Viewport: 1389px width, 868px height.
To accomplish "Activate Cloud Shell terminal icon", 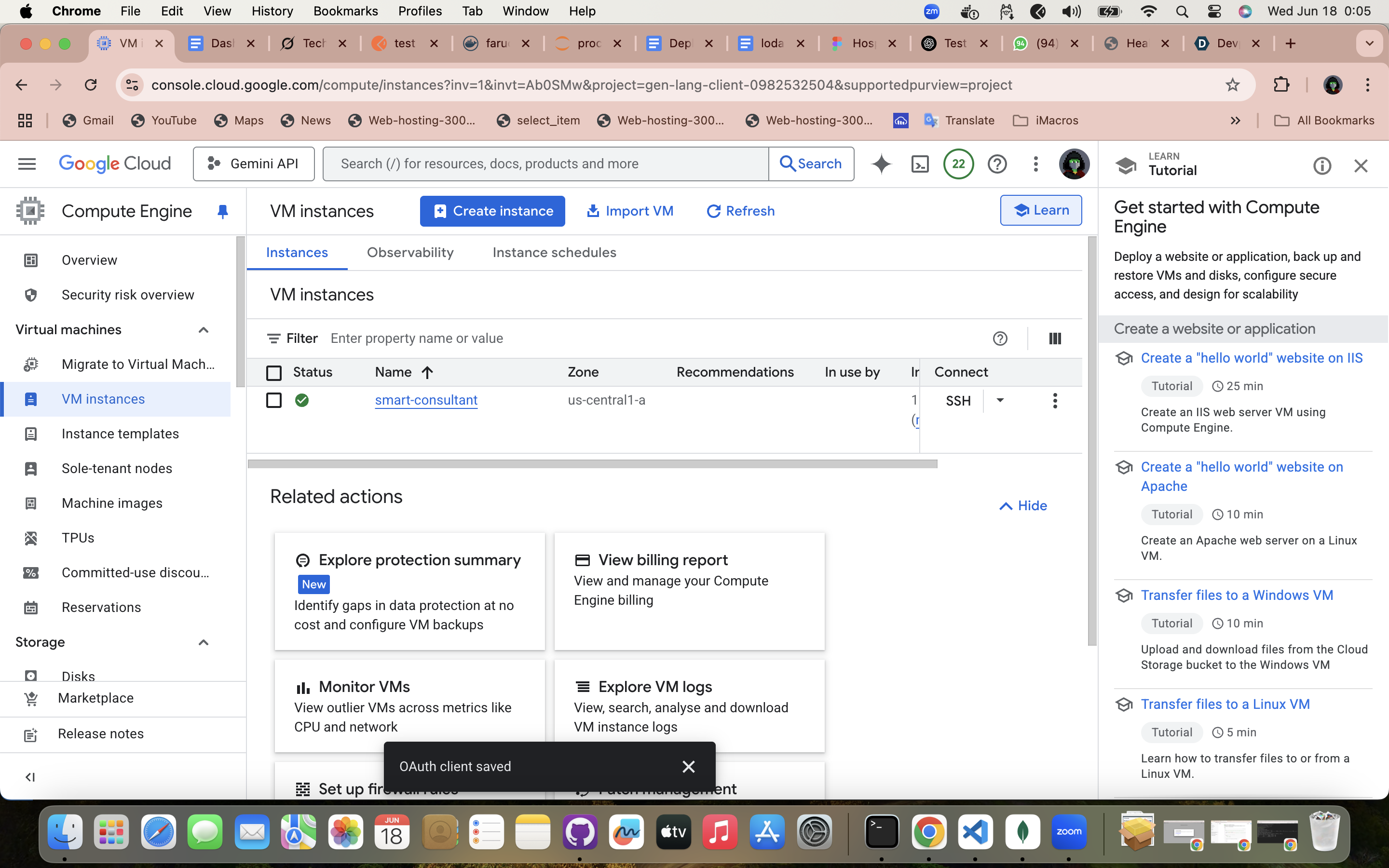I will point(920,164).
